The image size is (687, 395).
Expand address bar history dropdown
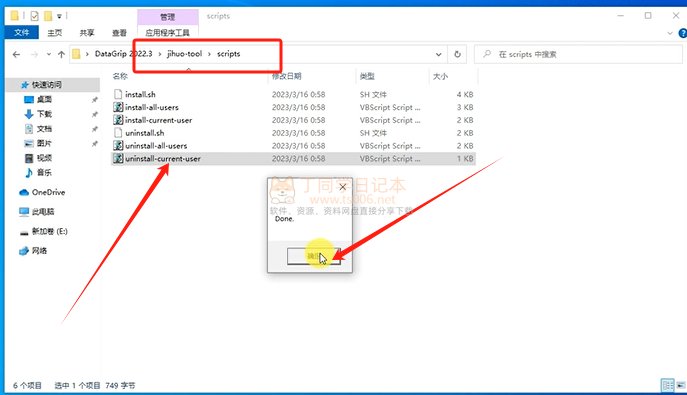pyautogui.click(x=439, y=54)
